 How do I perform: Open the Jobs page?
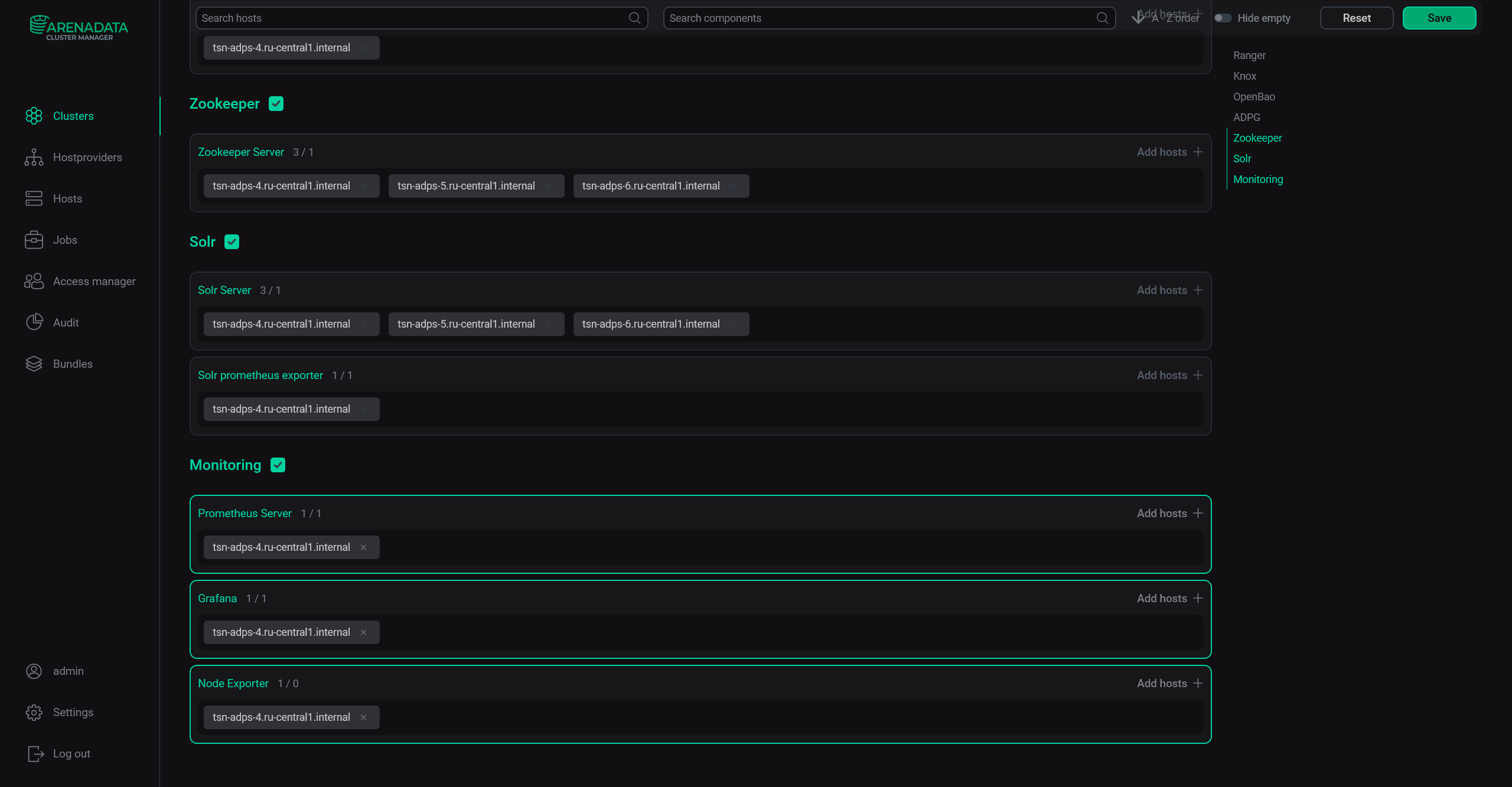coord(64,240)
